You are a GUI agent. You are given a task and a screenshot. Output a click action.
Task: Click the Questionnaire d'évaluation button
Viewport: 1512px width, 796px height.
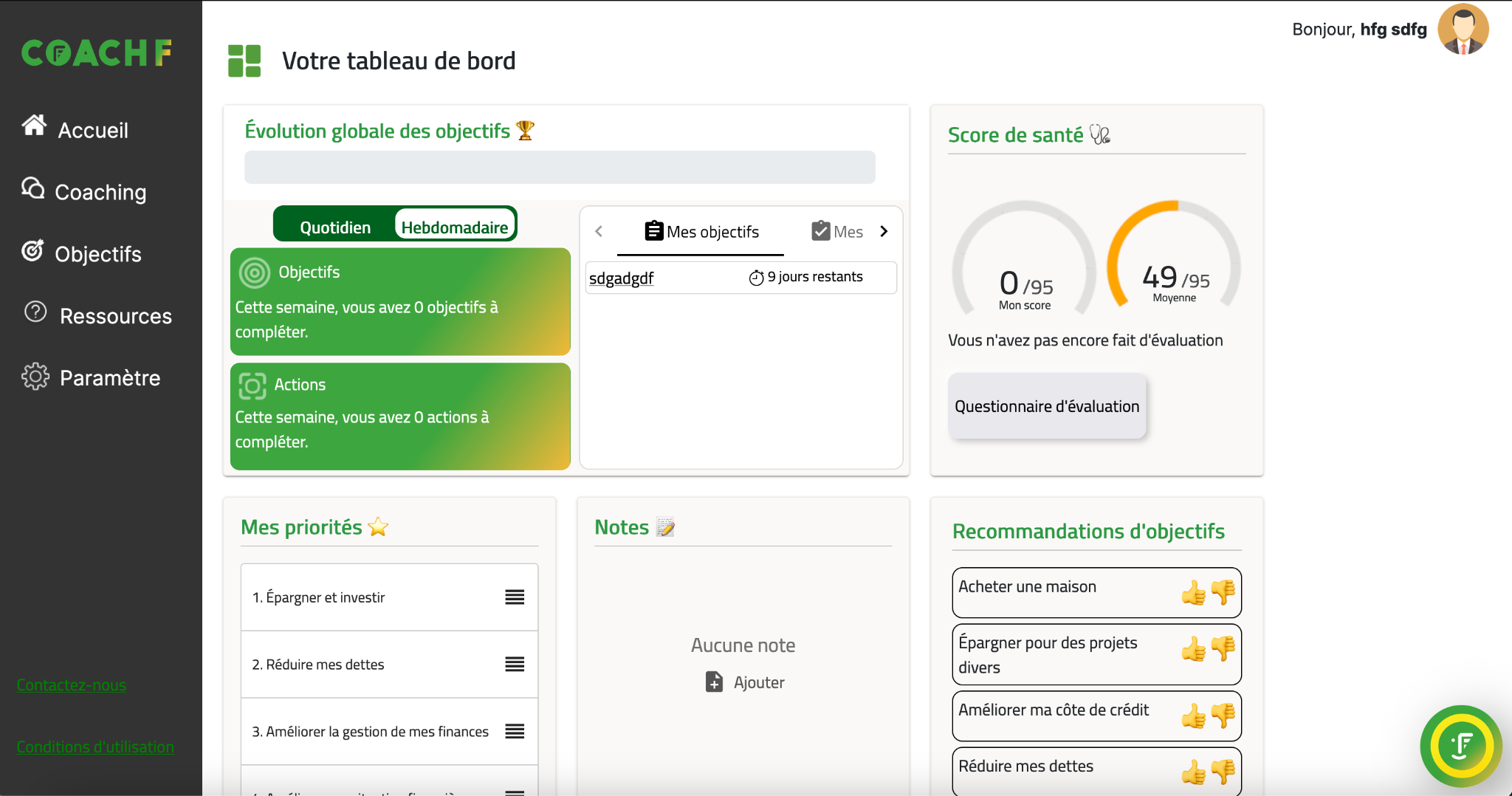(1046, 406)
